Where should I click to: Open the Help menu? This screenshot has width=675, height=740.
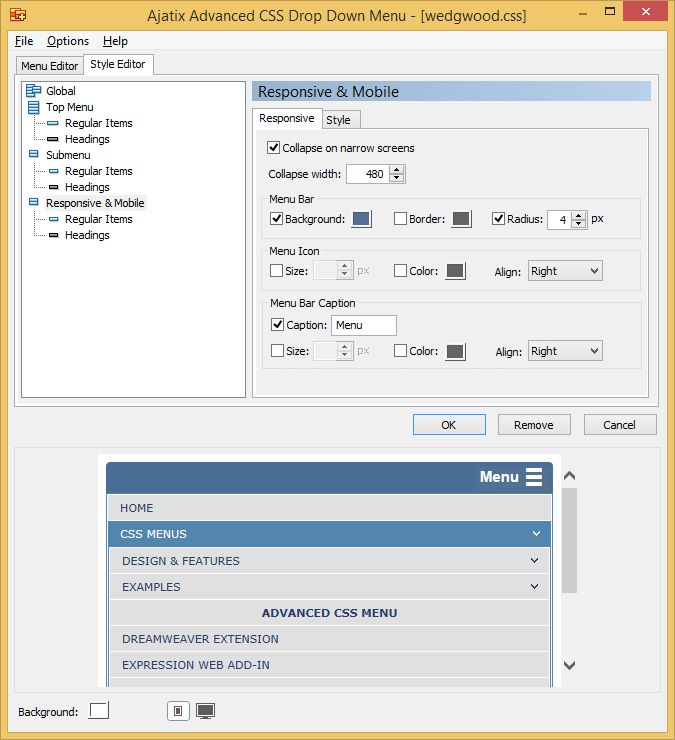tap(115, 41)
